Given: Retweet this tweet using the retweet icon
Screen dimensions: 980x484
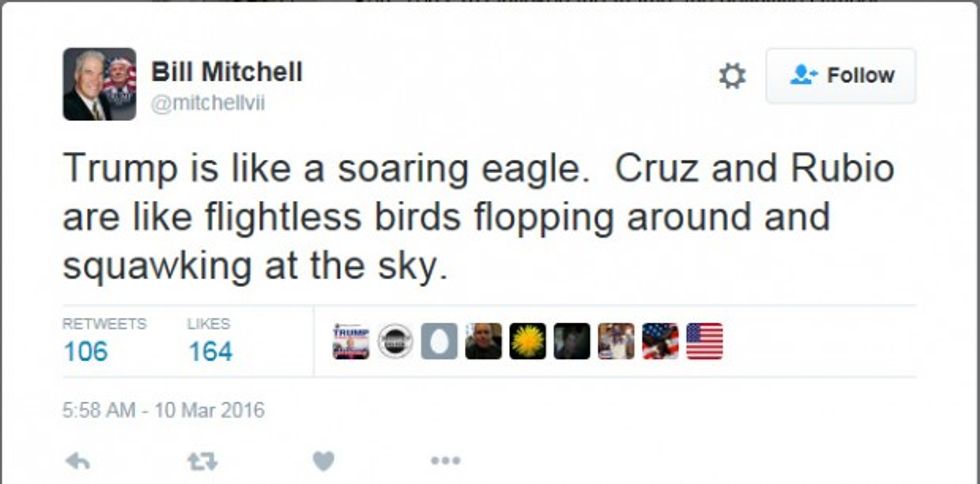Looking at the screenshot, I should 201,461.
